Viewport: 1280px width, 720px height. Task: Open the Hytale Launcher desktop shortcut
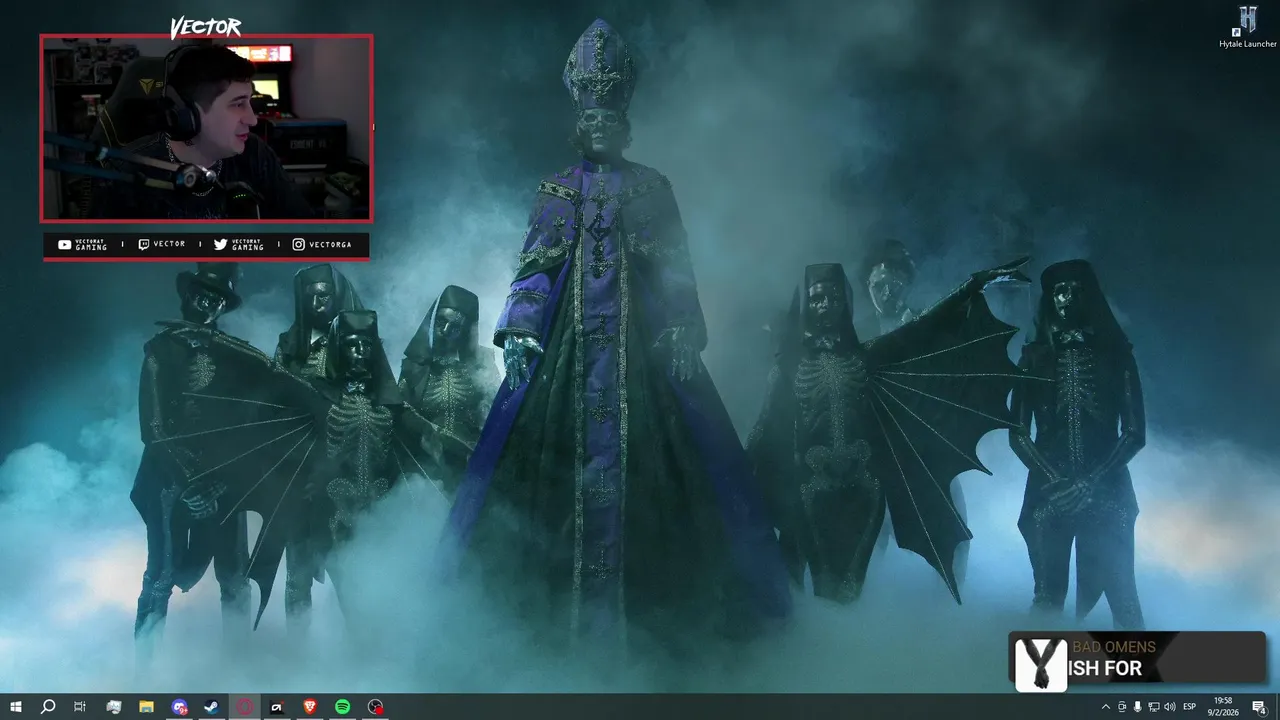pos(1247,26)
